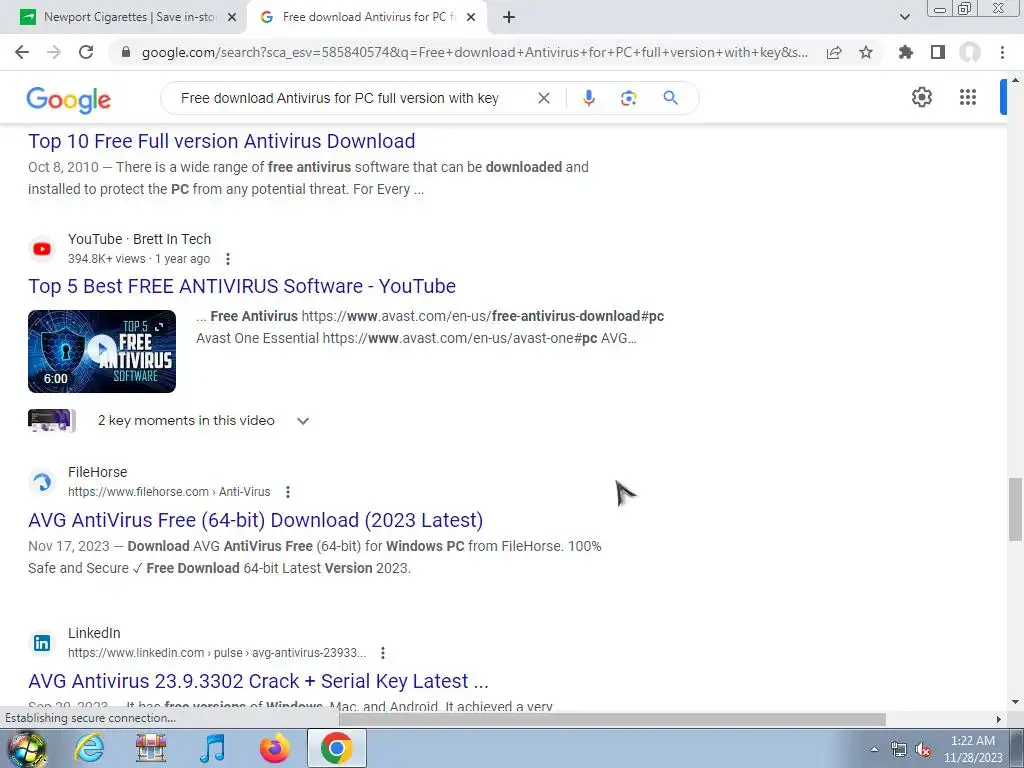1024x768 pixels.
Task: Select the Free download Antivirus tab
Action: (366, 17)
